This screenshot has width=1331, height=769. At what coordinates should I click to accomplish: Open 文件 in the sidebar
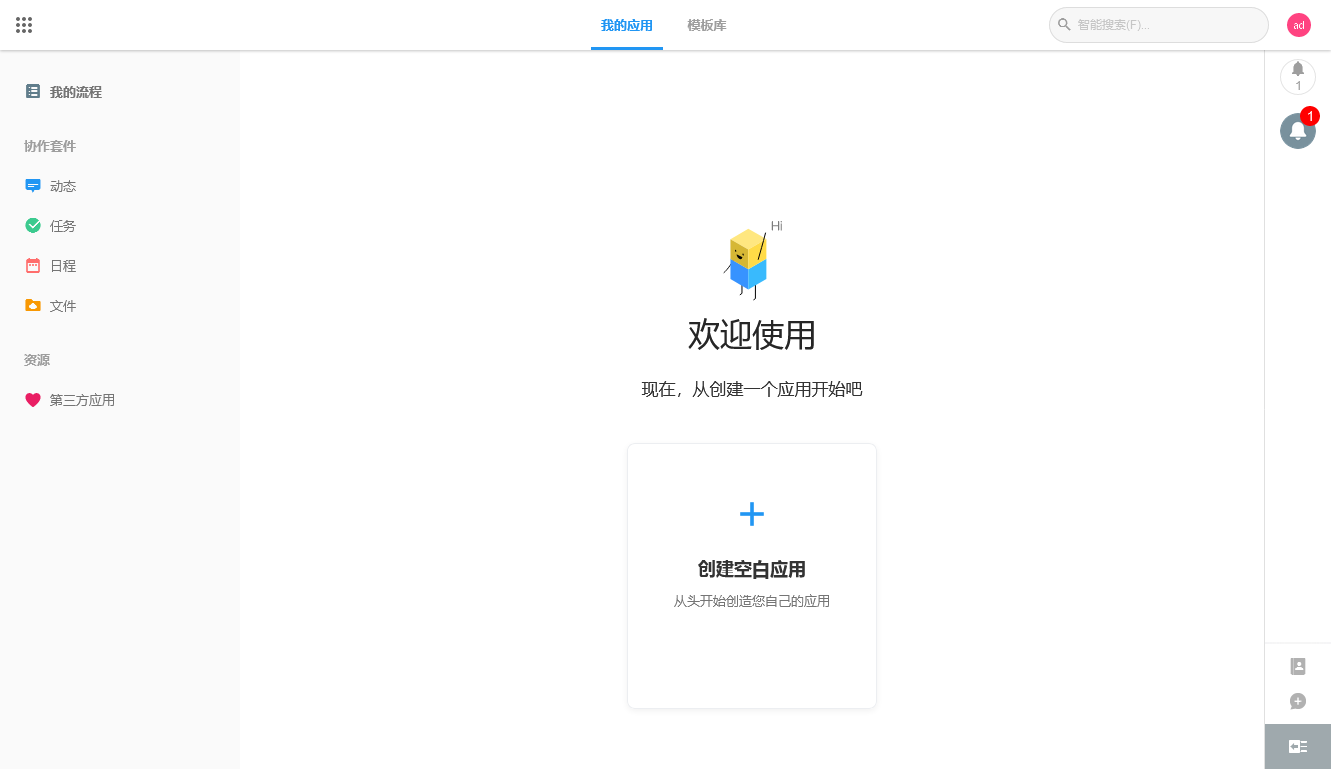(x=63, y=306)
